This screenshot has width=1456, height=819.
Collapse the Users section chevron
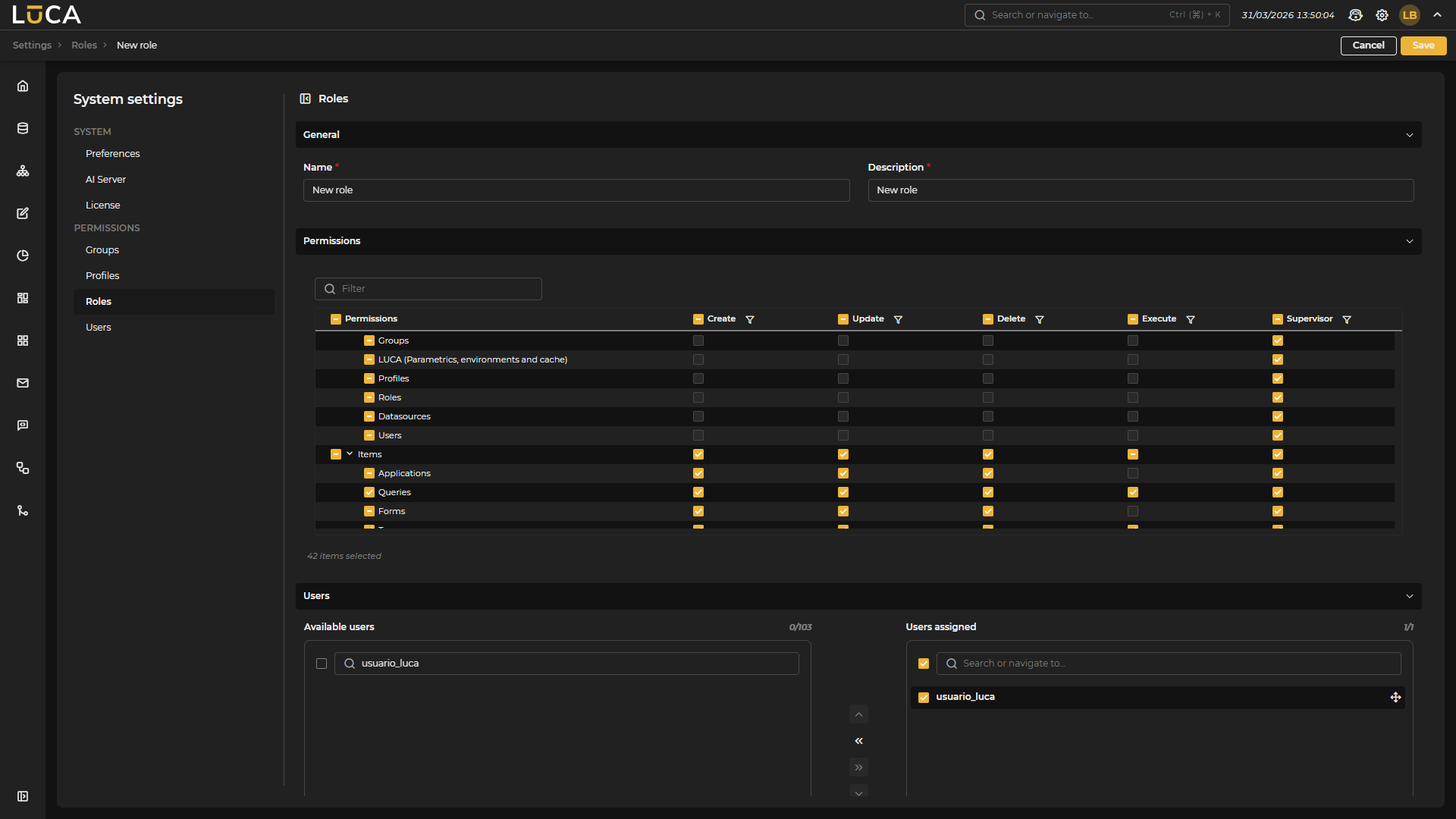coord(1410,596)
